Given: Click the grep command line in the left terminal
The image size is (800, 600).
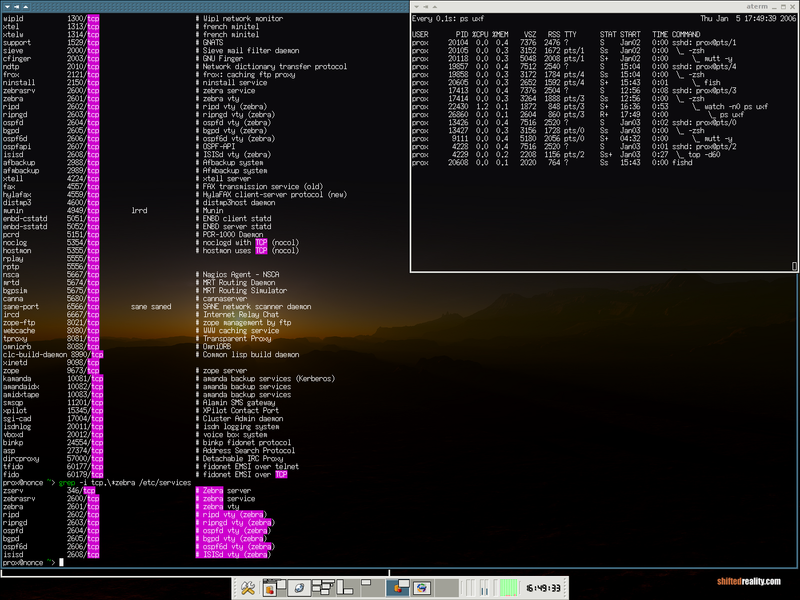Looking at the screenshot, I should (x=125, y=483).
